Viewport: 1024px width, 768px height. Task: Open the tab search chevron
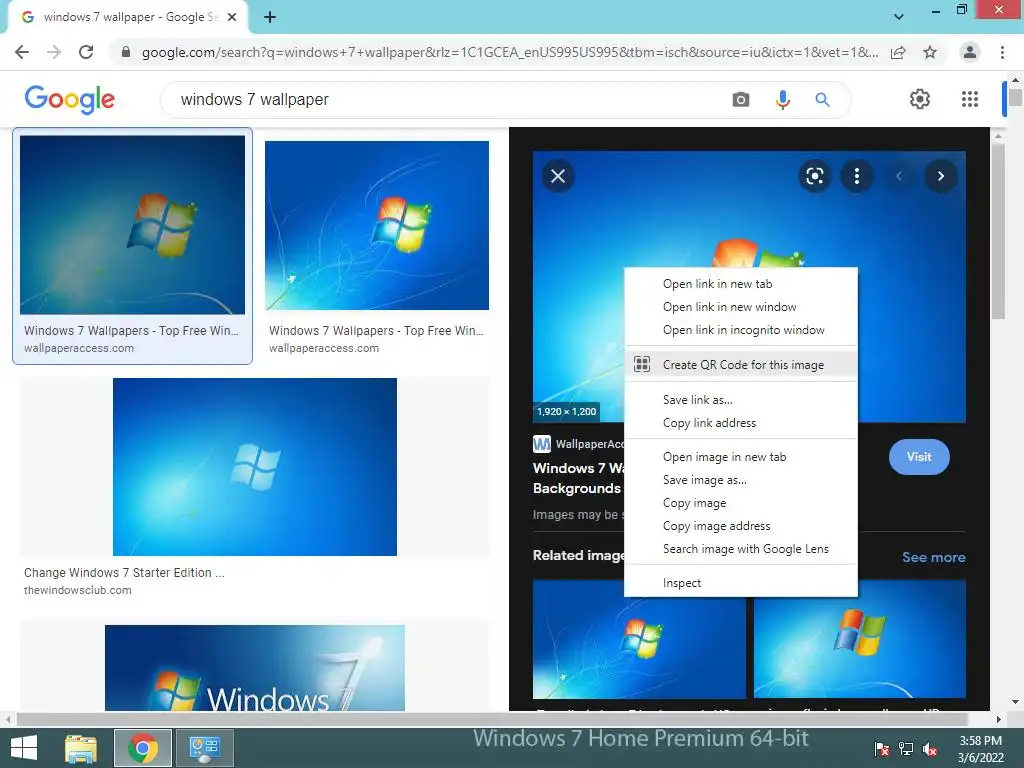tap(899, 17)
